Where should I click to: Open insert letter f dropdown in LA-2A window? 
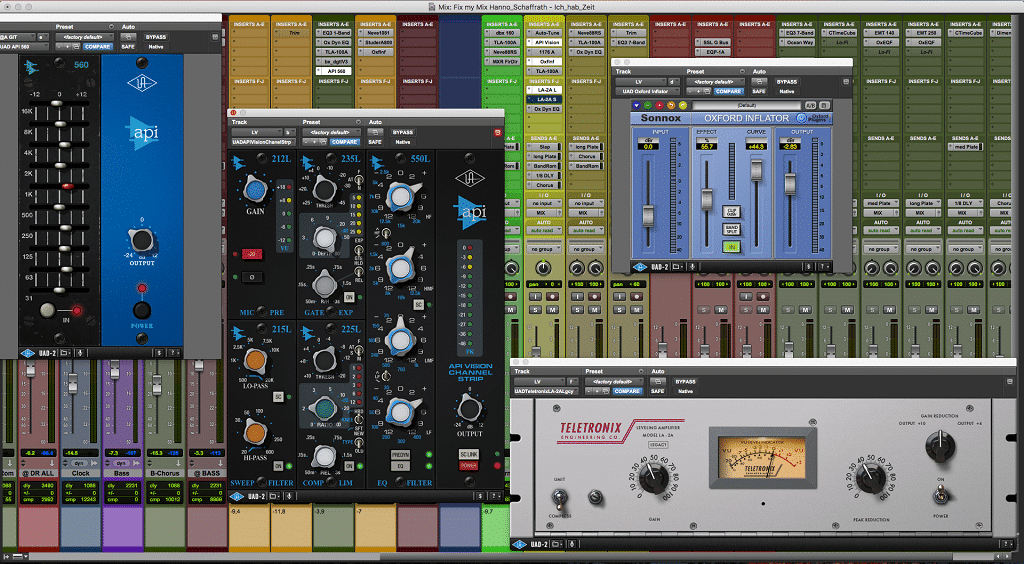click(x=572, y=382)
